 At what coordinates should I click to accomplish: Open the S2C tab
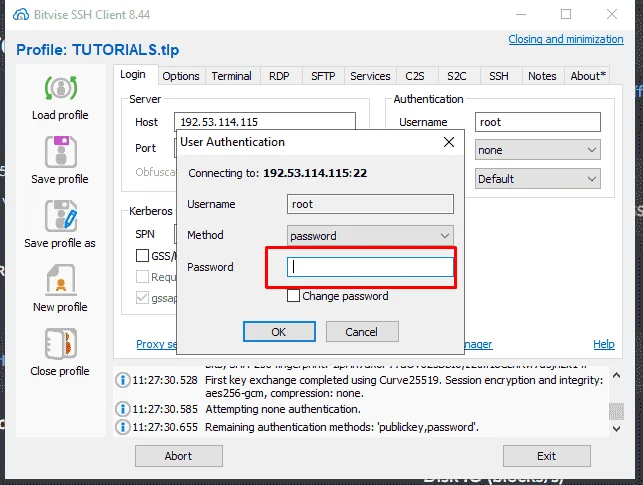point(457,76)
